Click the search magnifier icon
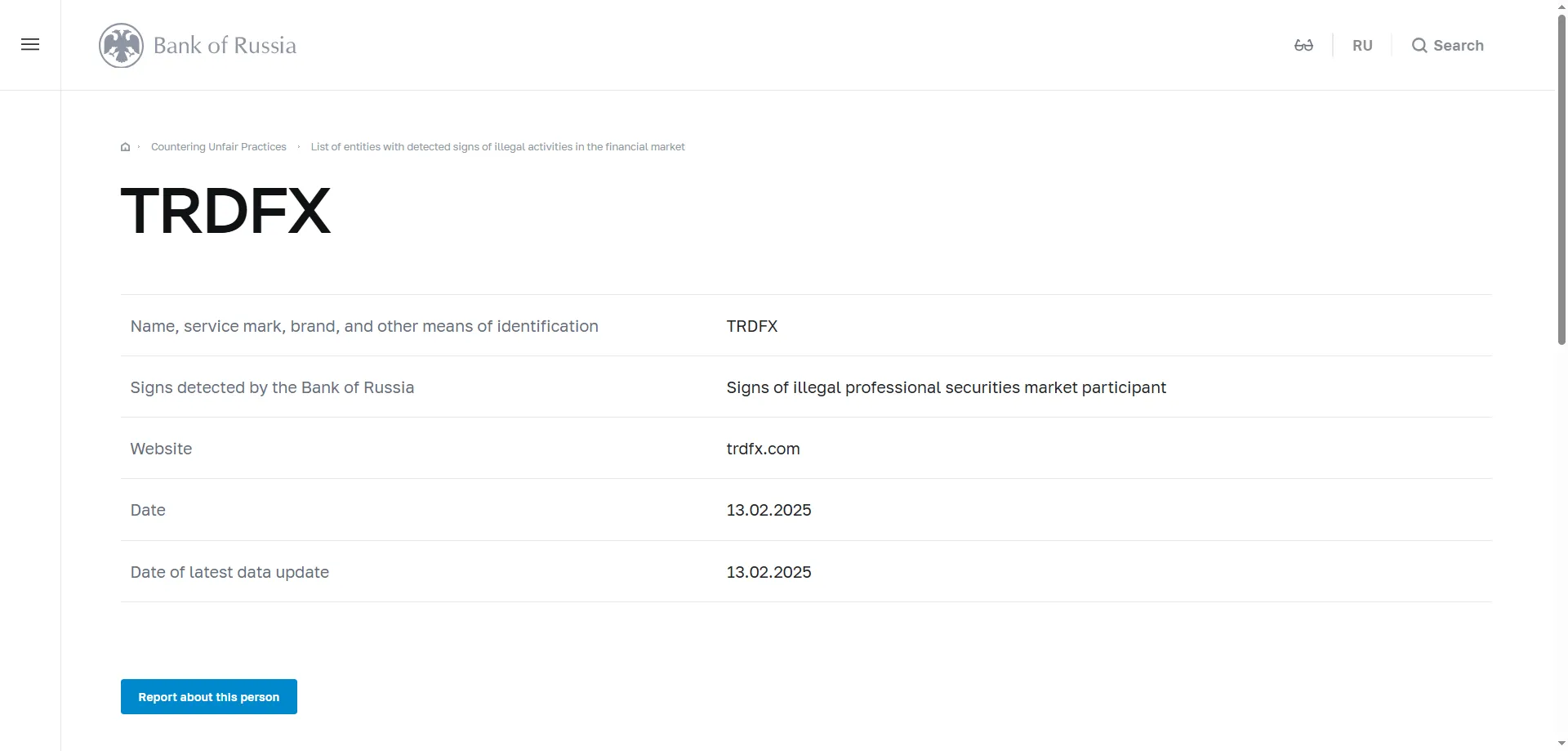Viewport: 1568px width, 751px height. click(x=1419, y=46)
